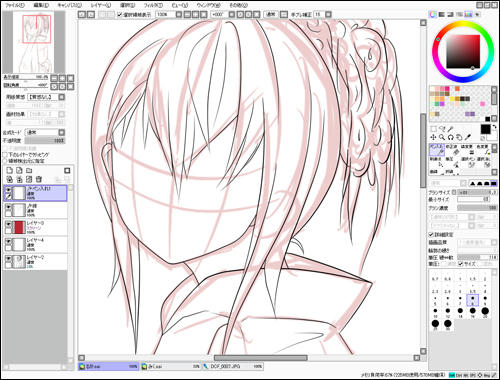500x380 pixels.
Task: Select the Lasso selection tool
Action: click(442, 129)
